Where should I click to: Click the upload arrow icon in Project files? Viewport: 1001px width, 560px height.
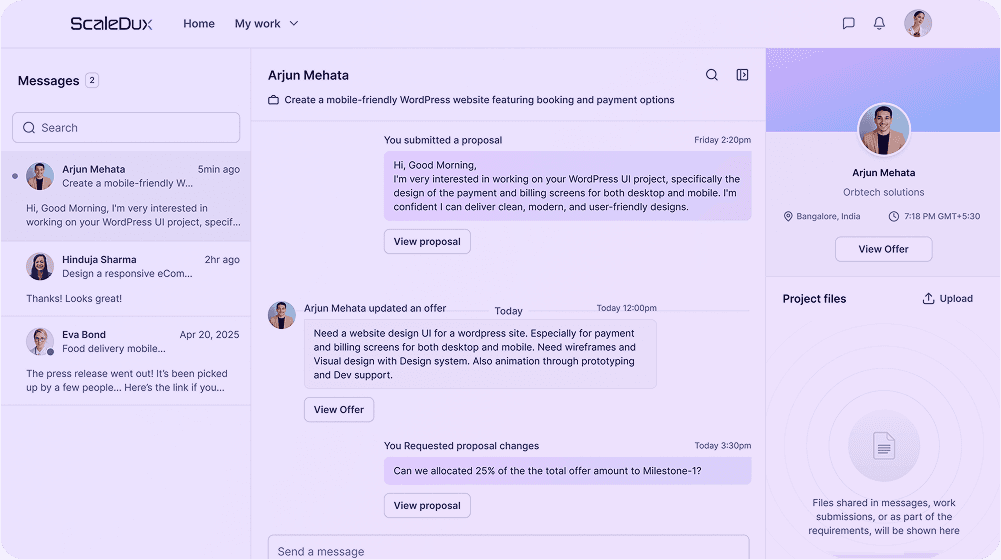point(928,298)
